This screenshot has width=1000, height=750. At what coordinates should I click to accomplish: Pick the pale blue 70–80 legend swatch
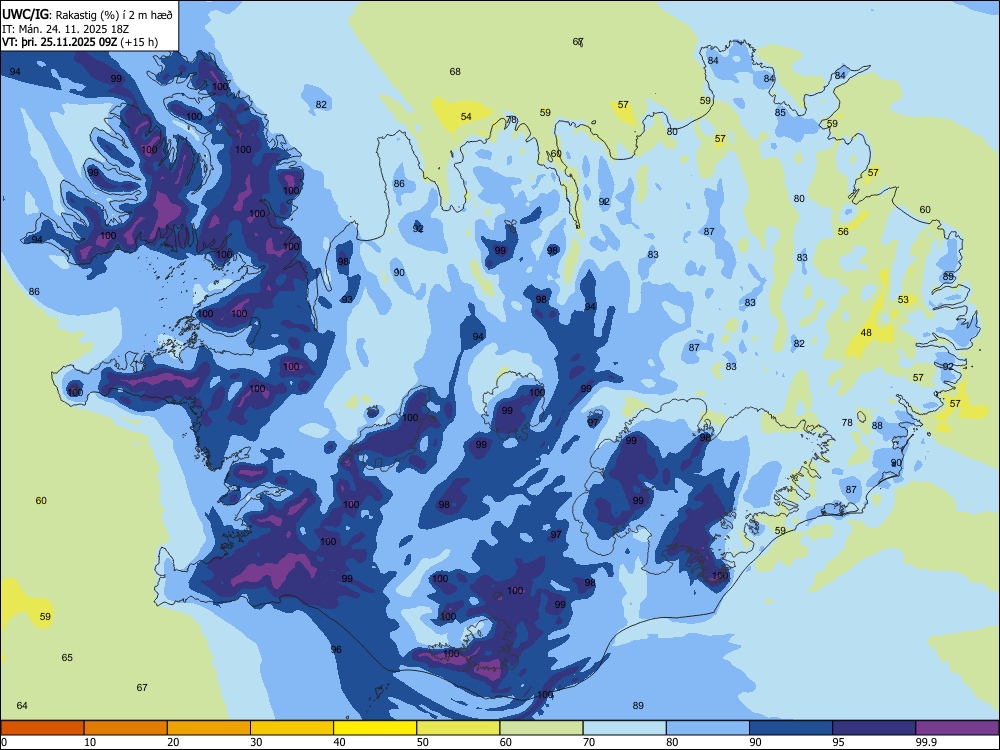coord(624,728)
